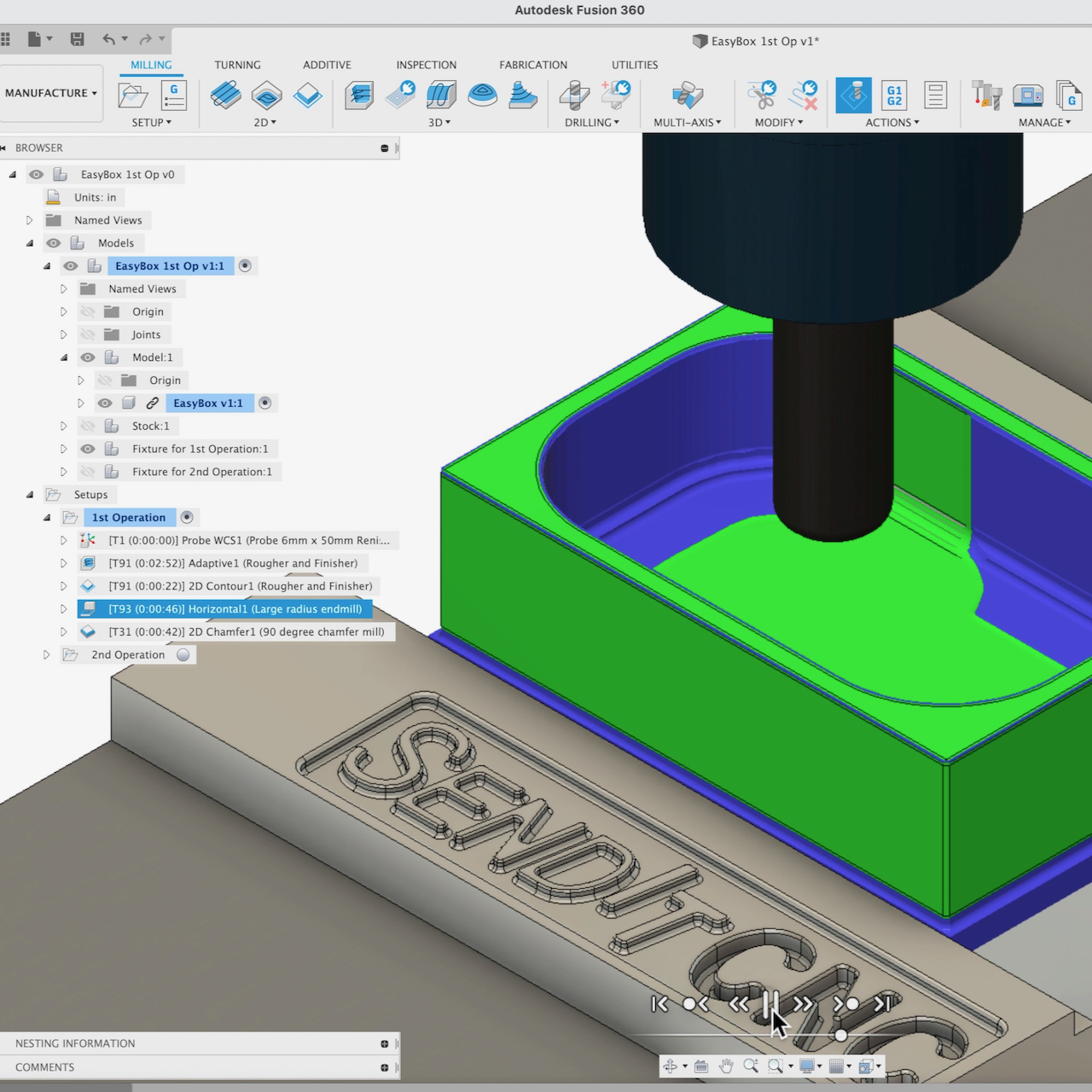Click the Save icon in the top bar
The width and height of the screenshot is (1092, 1092).
(77, 39)
